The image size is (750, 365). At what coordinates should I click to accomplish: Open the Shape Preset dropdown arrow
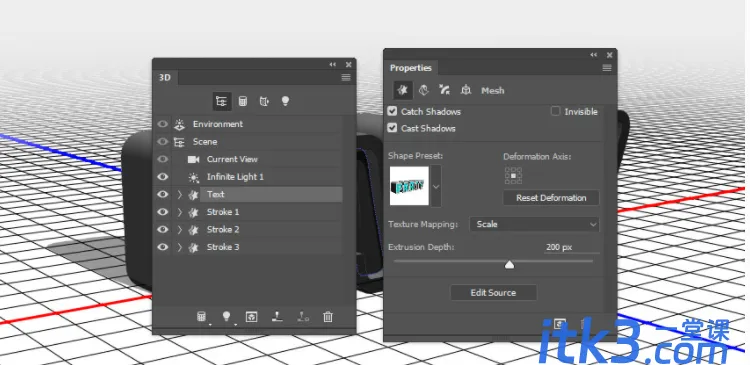[x=436, y=186]
